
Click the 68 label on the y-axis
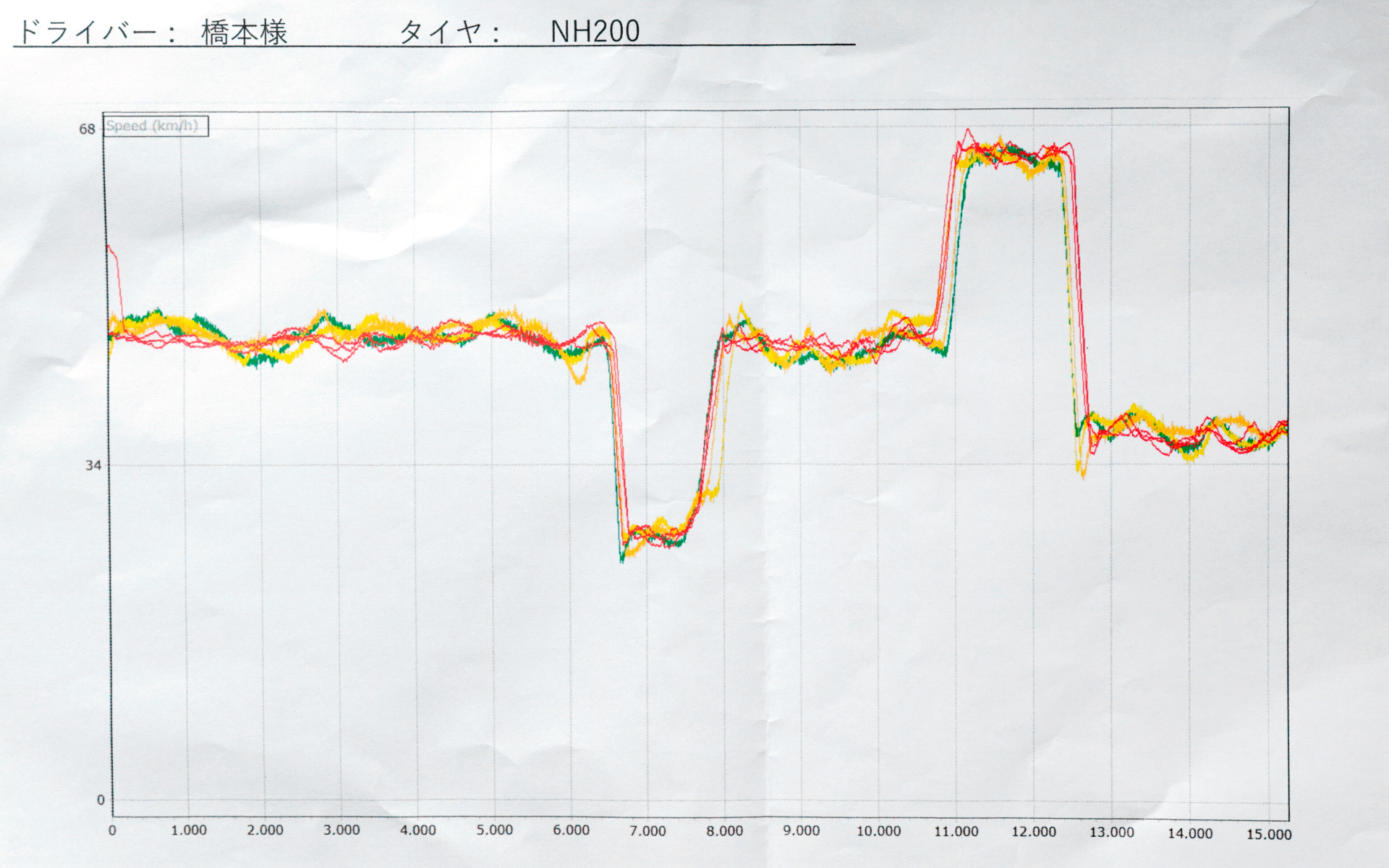tap(87, 129)
